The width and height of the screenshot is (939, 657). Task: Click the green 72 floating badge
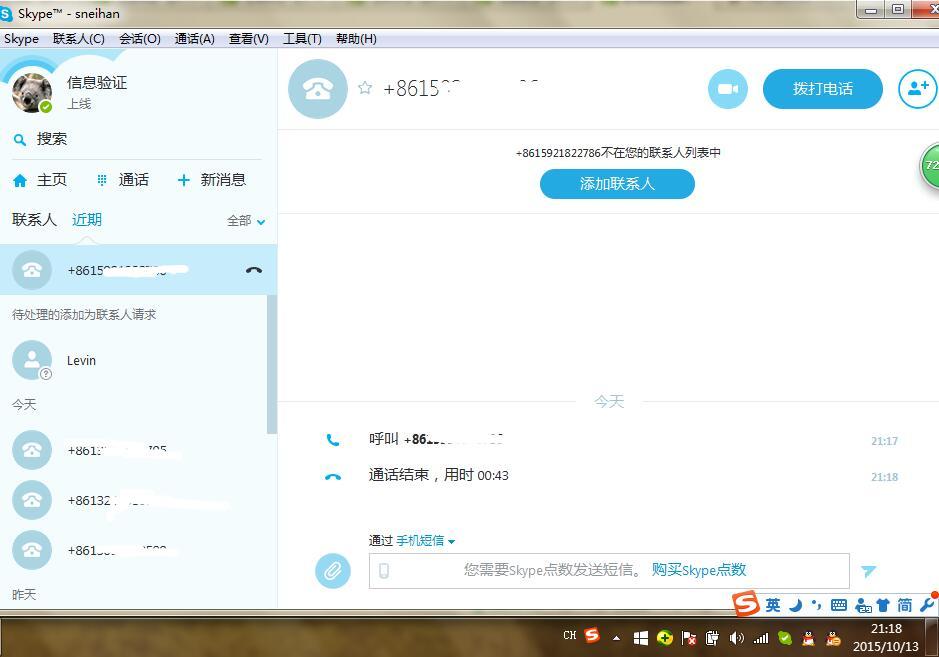pyautogui.click(x=930, y=165)
